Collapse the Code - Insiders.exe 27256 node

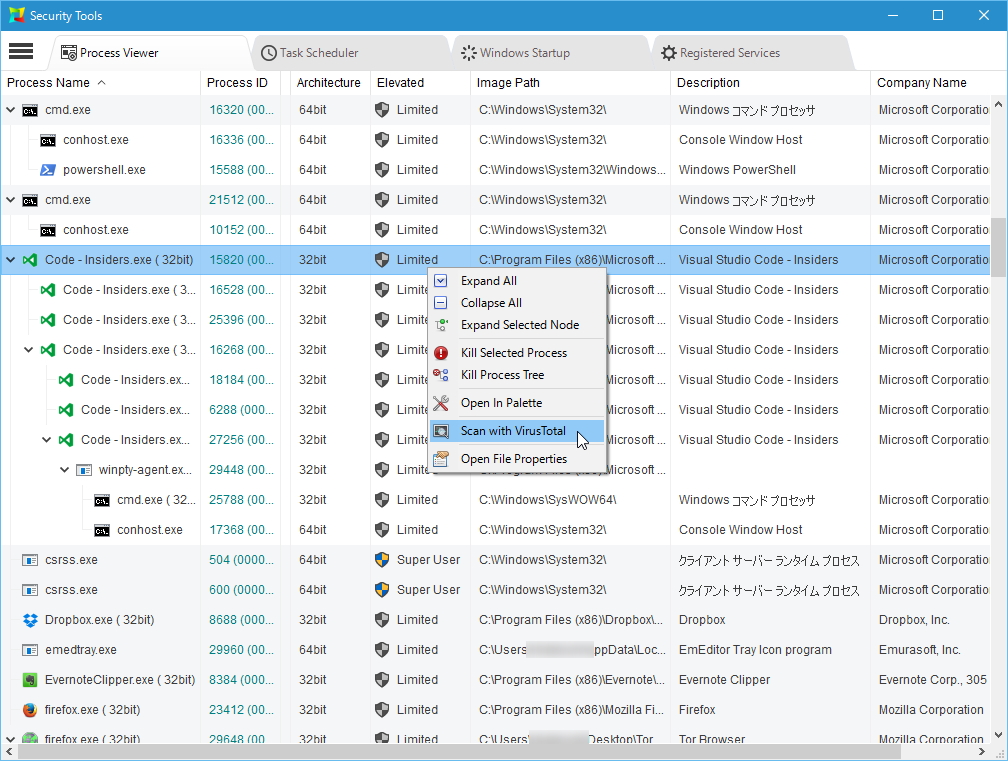(46, 440)
